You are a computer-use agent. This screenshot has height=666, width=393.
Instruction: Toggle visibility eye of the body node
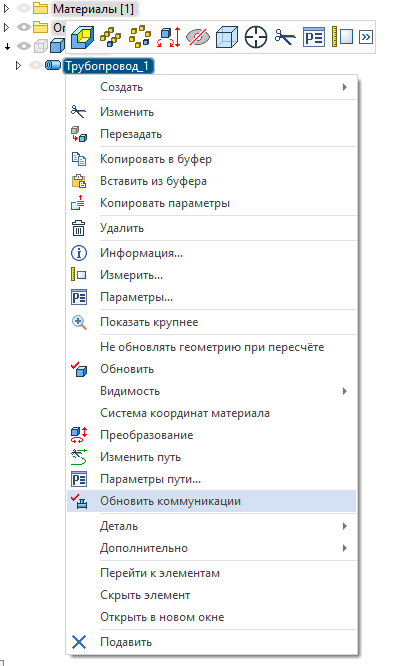[x=24, y=46]
